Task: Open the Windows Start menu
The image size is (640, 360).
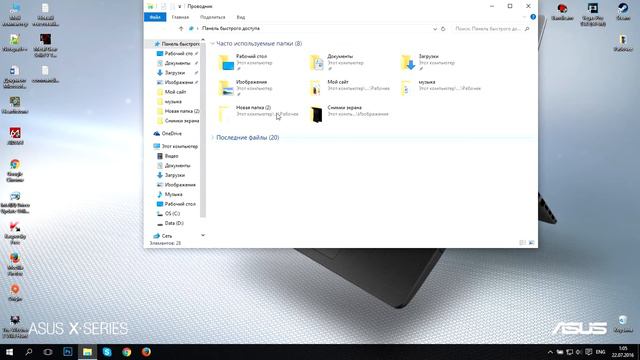Action: coord(9,352)
